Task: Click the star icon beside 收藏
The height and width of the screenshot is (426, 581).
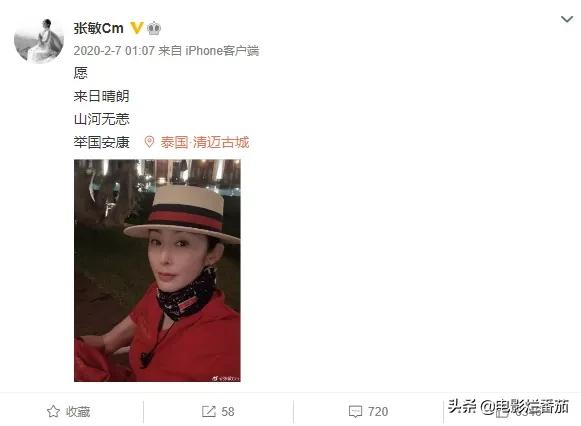Action: tap(53, 412)
